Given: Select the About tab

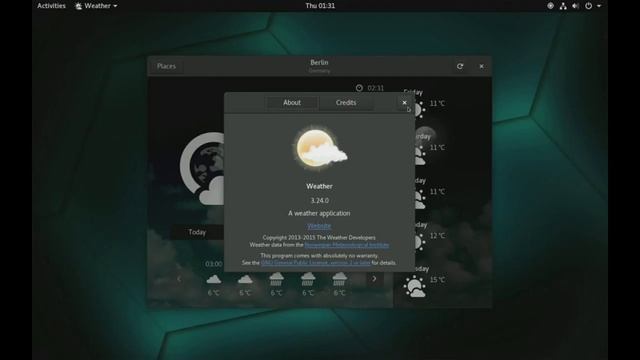Looking at the screenshot, I should point(292,103).
